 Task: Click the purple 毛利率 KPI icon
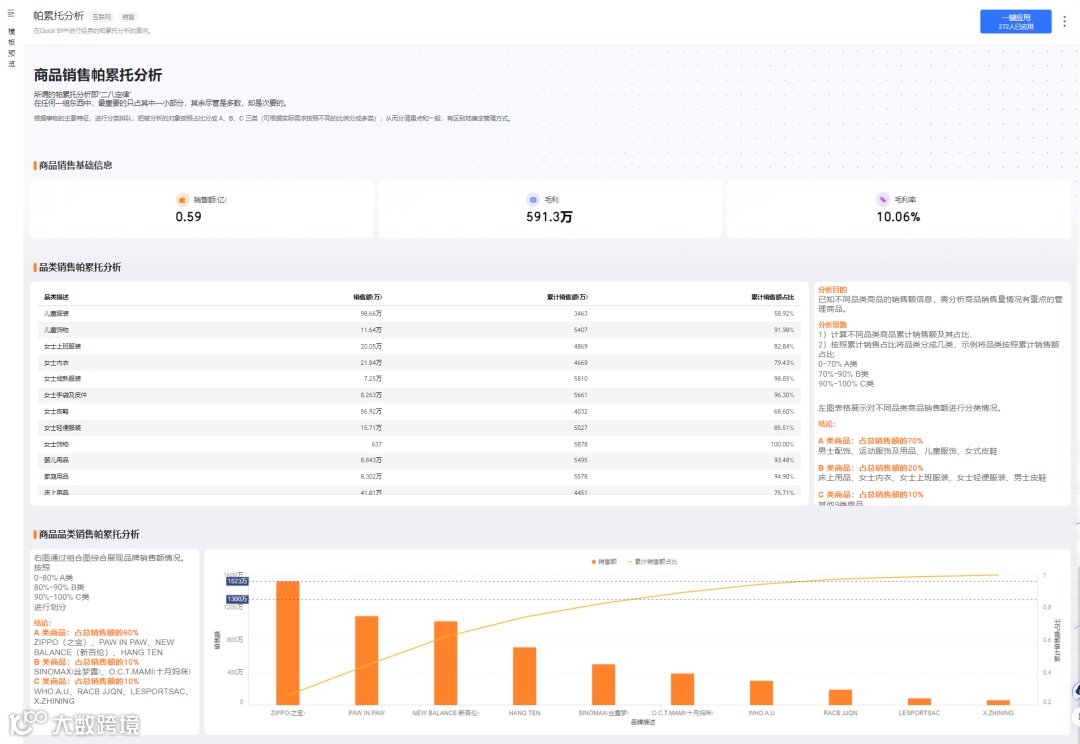(883, 200)
